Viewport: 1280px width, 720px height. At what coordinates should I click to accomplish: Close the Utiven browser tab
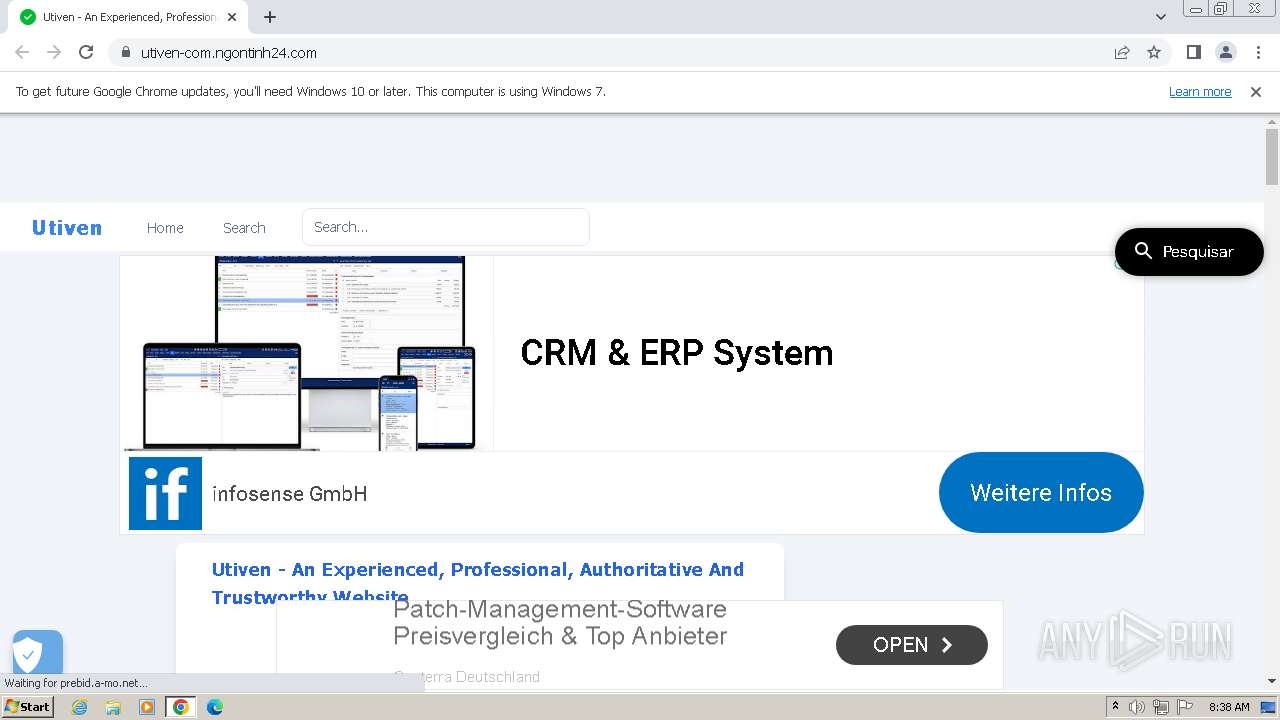click(232, 17)
